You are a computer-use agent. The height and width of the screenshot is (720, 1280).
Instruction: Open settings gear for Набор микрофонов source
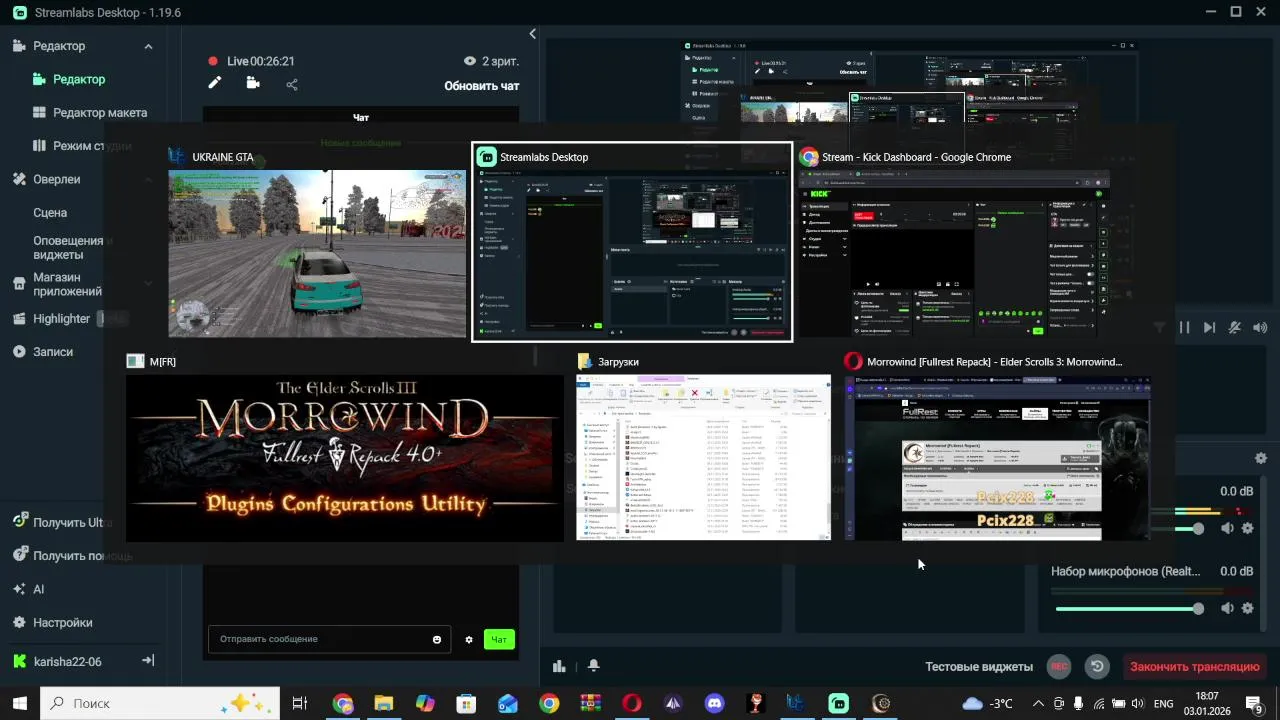click(1247, 608)
